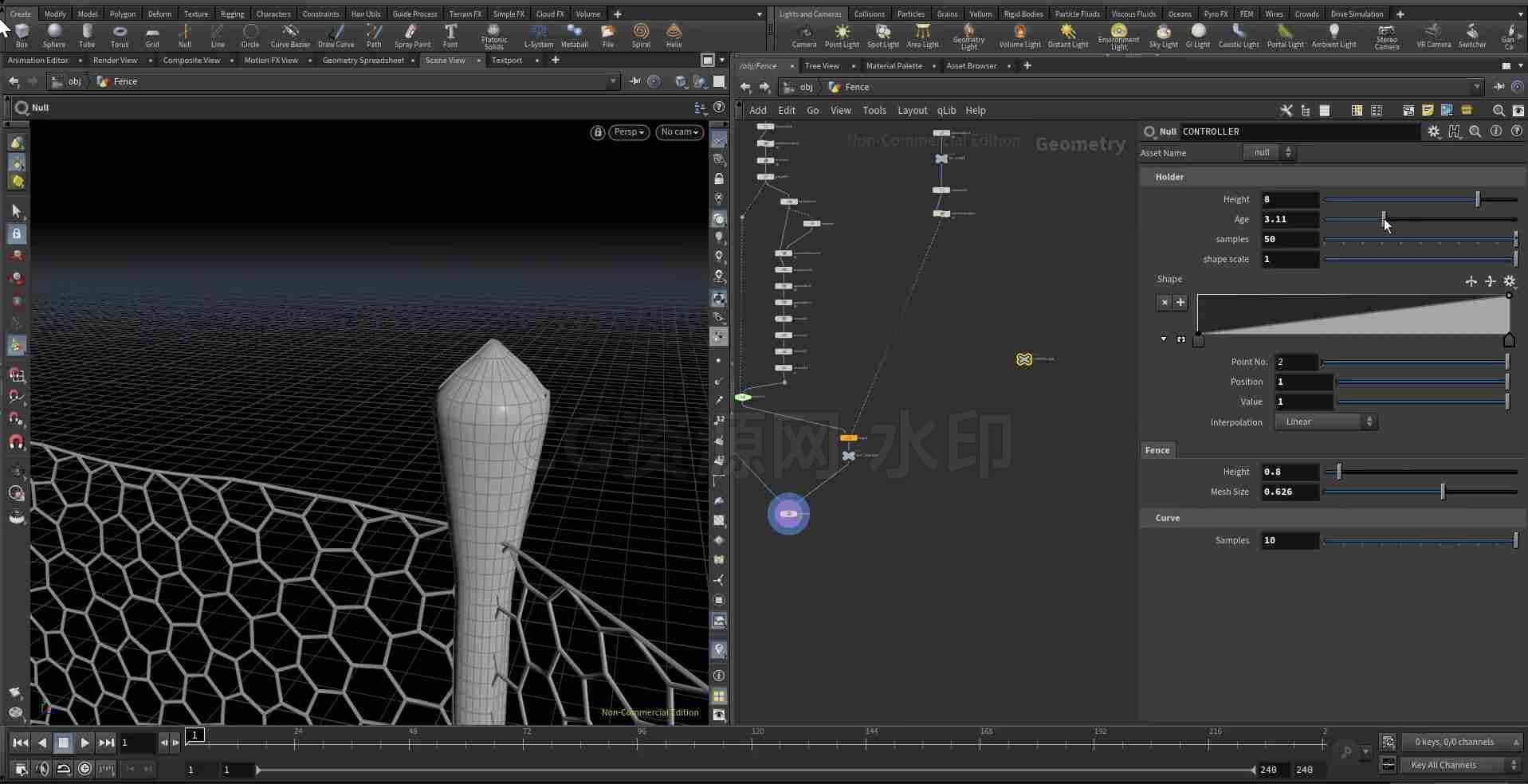The width and height of the screenshot is (1528, 784).
Task: Click the Fence Mesh Size slider
Action: [x=1420, y=492]
